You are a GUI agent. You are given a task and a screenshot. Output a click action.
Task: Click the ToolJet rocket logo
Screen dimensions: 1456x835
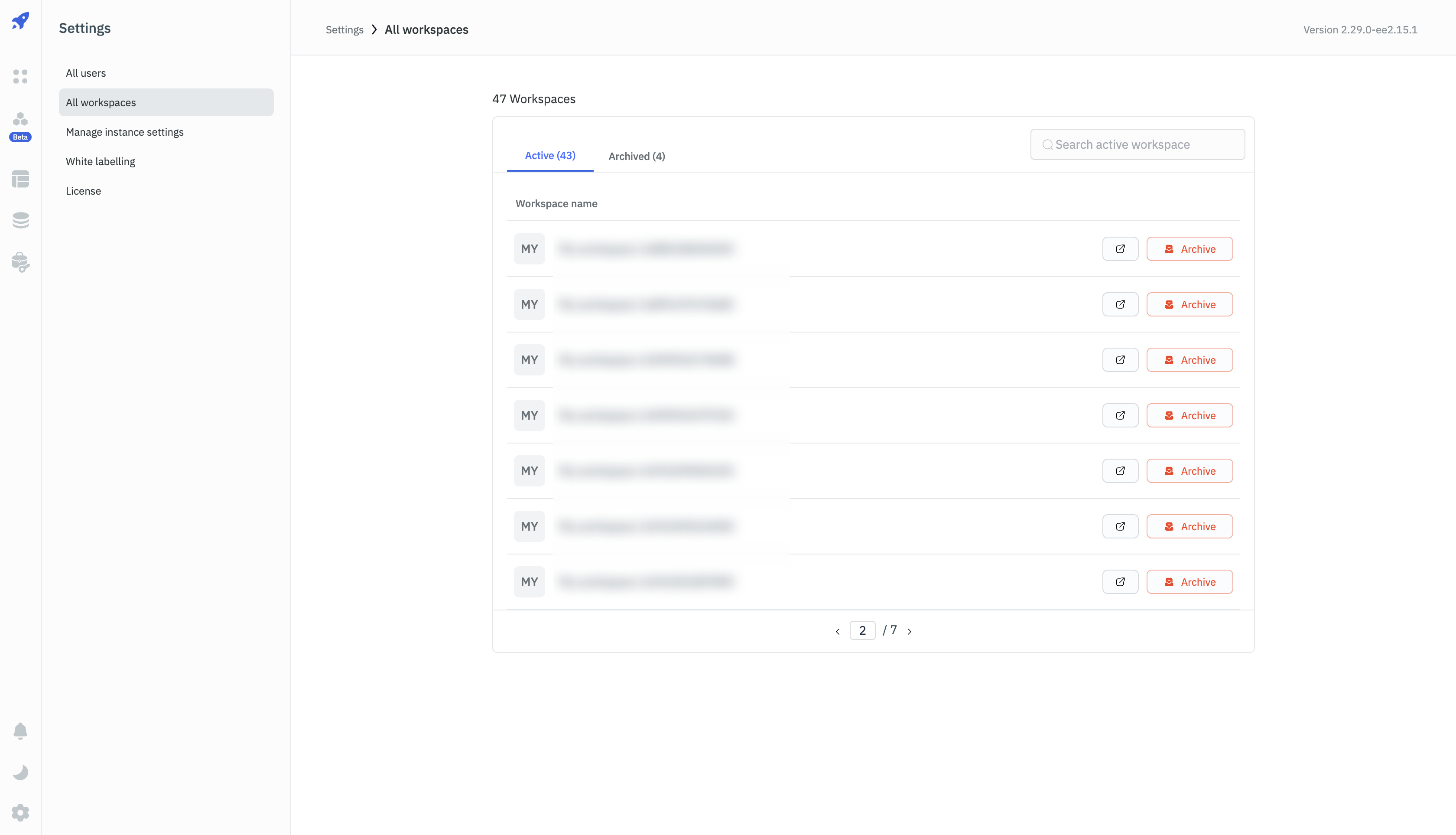(21, 21)
